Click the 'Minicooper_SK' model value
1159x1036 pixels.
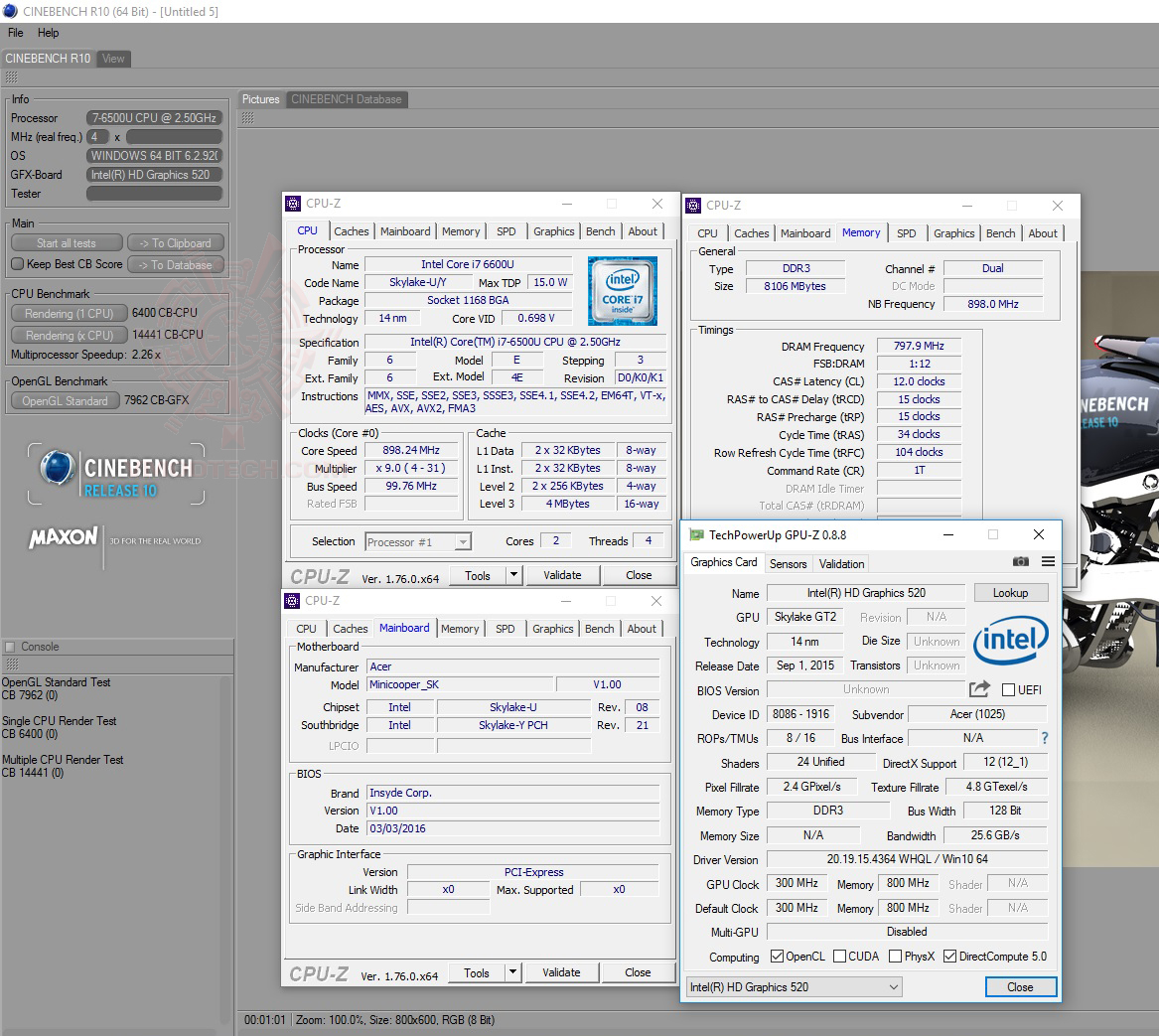tap(403, 684)
